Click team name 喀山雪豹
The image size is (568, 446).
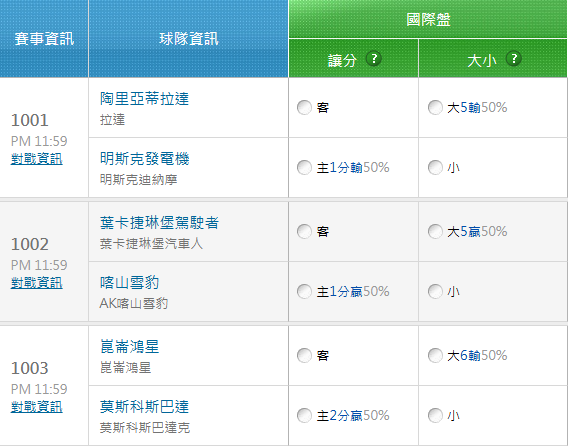[x=129, y=283]
